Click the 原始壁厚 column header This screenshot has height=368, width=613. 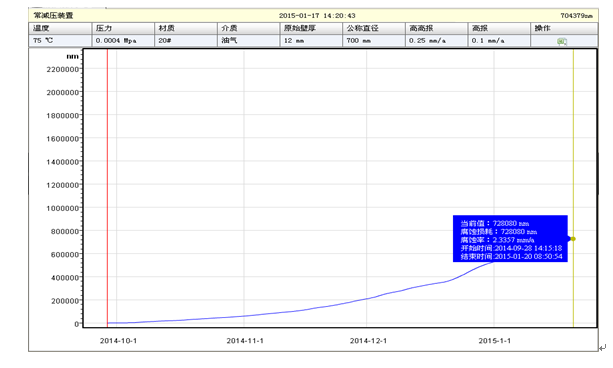tap(311, 28)
